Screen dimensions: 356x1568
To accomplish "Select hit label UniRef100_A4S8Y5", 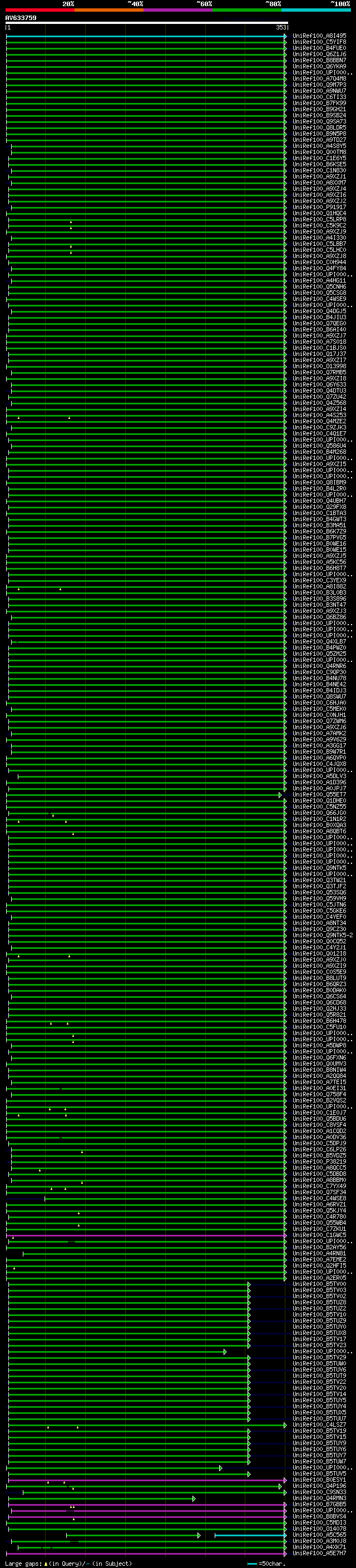I will point(319,146).
